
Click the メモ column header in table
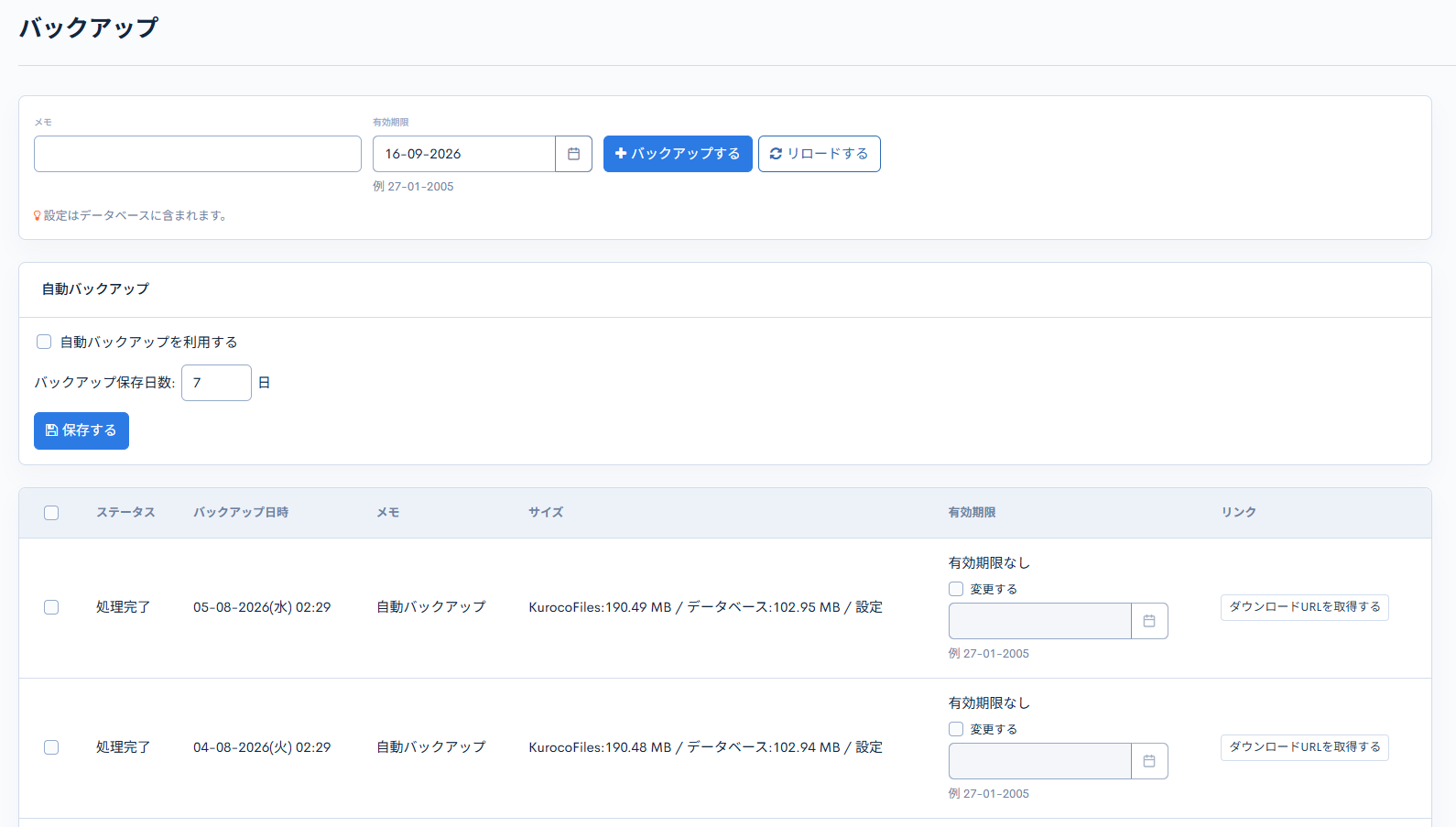[x=388, y=513]
